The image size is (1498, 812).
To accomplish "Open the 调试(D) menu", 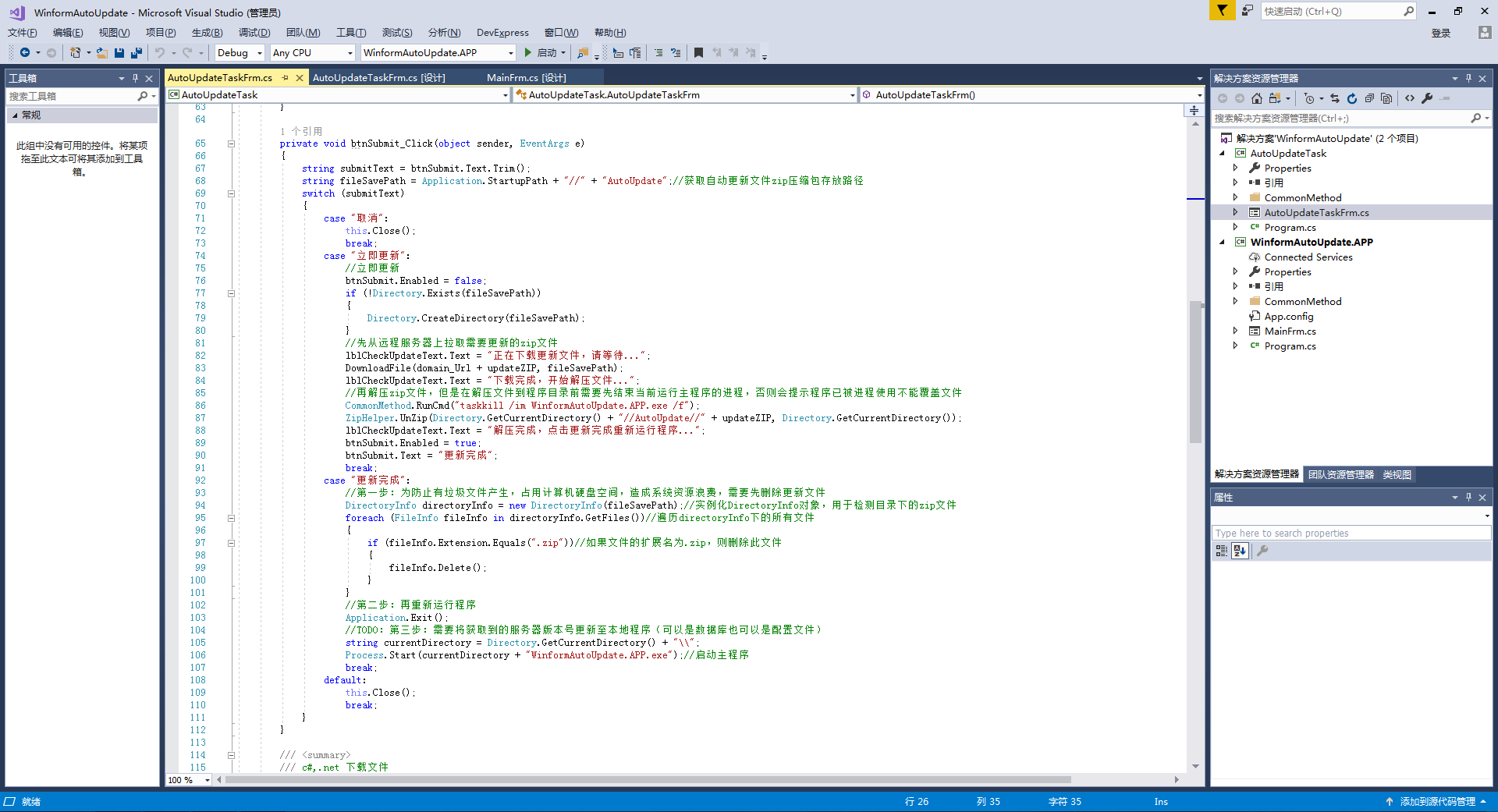I will pyautogui.click(x=254, y=32).
